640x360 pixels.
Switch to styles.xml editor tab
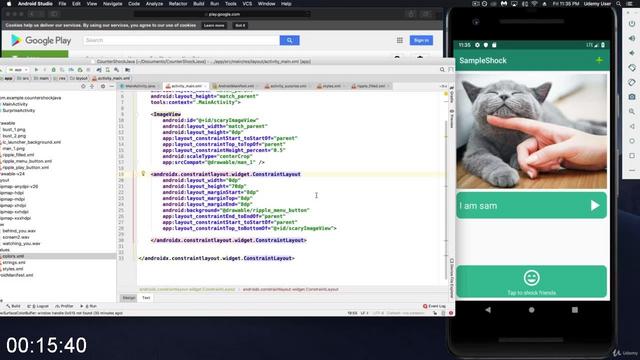tap(331, 86)
